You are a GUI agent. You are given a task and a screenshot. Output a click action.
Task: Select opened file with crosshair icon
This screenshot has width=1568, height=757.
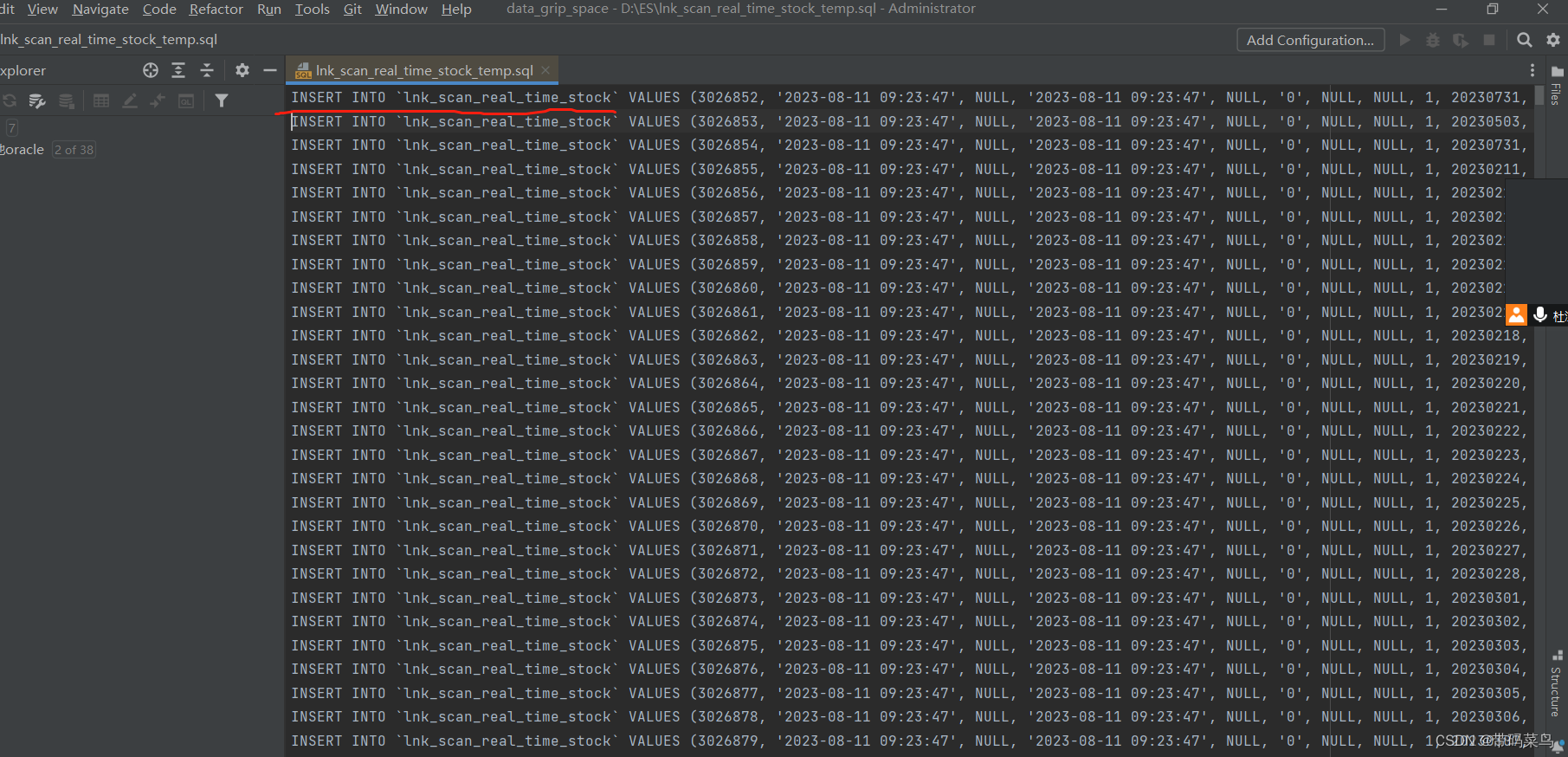coord(151,70)
